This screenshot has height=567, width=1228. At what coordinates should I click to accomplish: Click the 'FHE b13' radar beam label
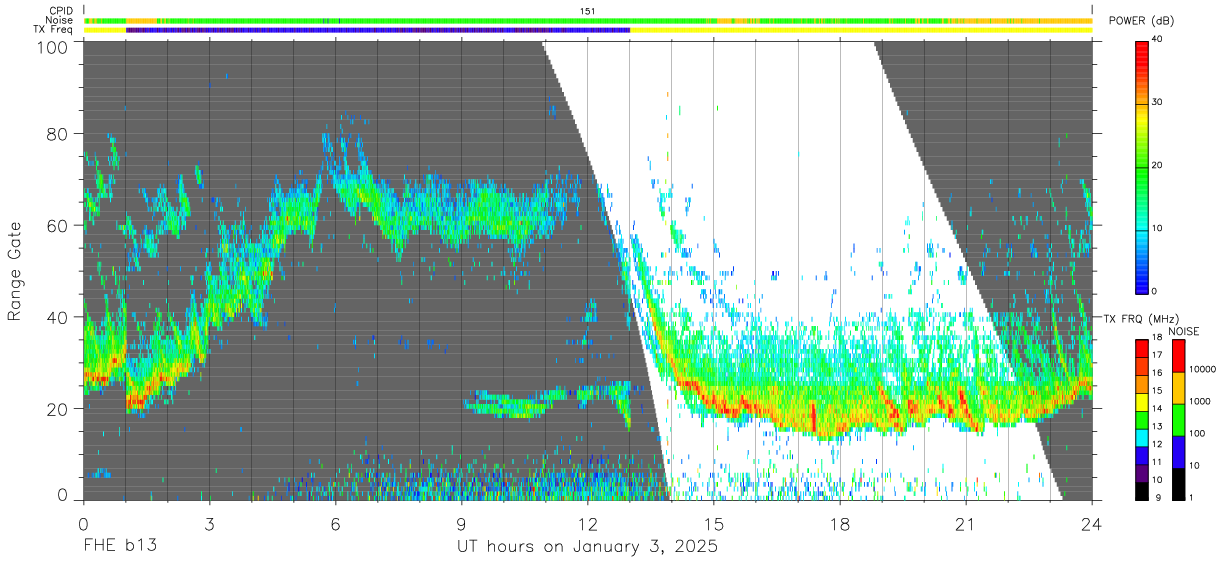(x=119, y=546)
